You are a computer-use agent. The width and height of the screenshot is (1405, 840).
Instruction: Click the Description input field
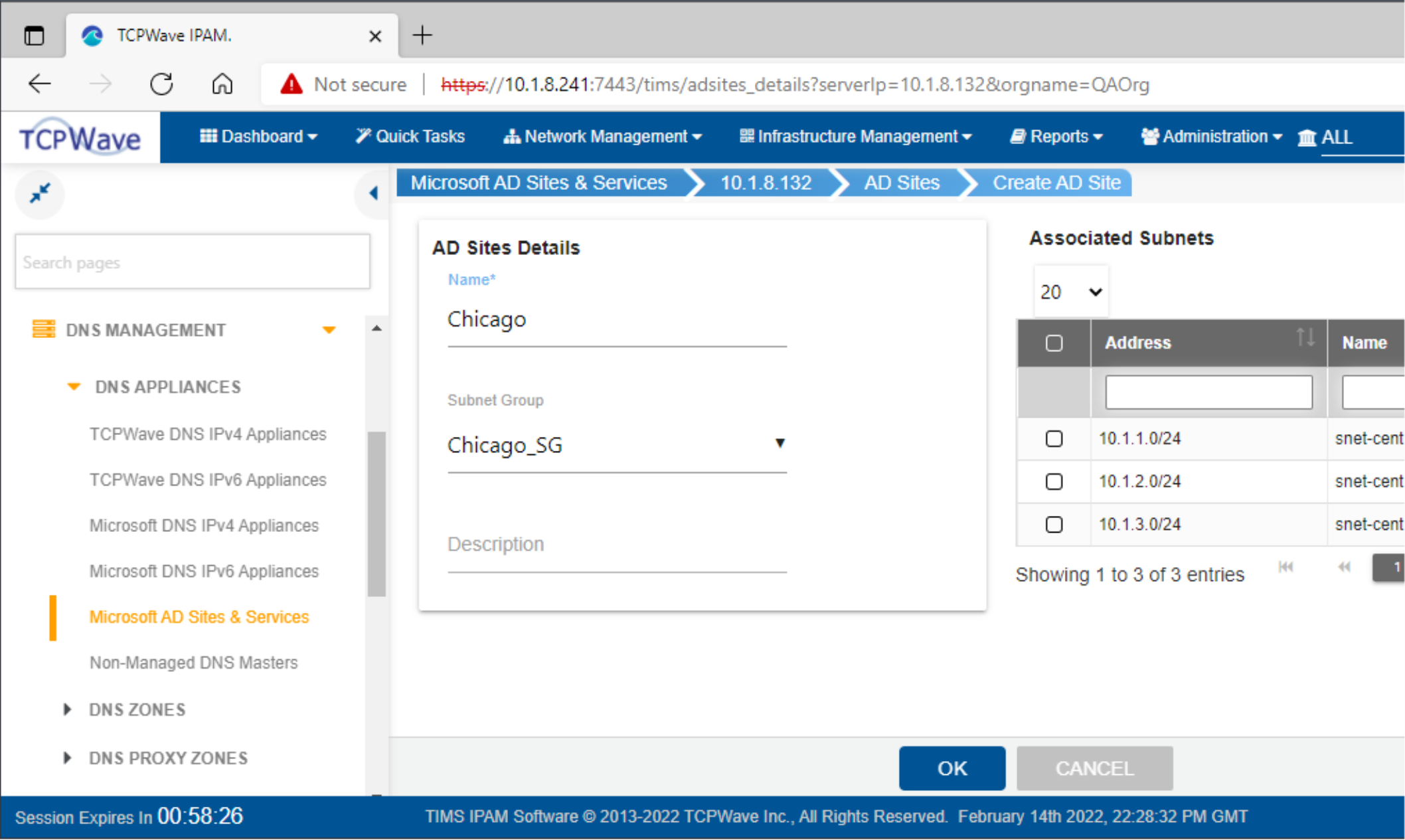(x=617, y=545)
